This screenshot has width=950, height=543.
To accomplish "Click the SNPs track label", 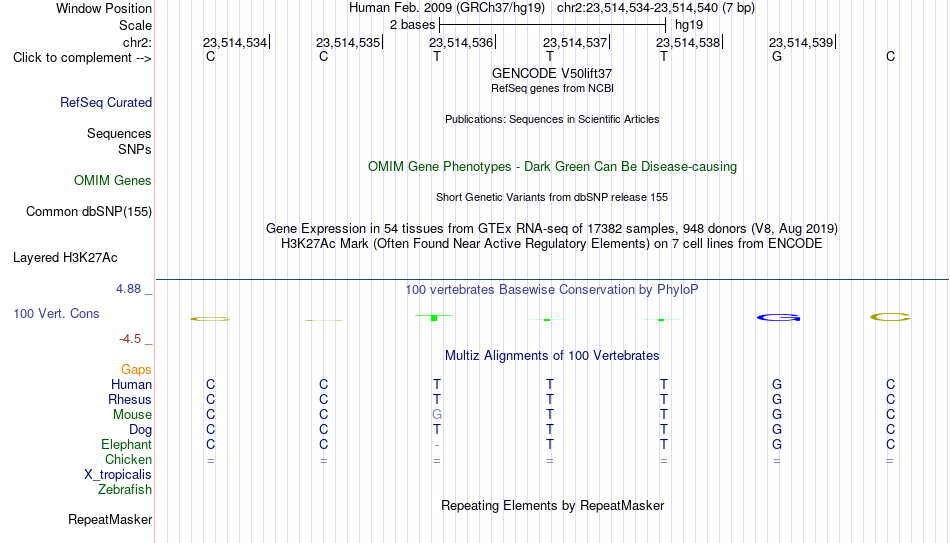I will 135,149.
